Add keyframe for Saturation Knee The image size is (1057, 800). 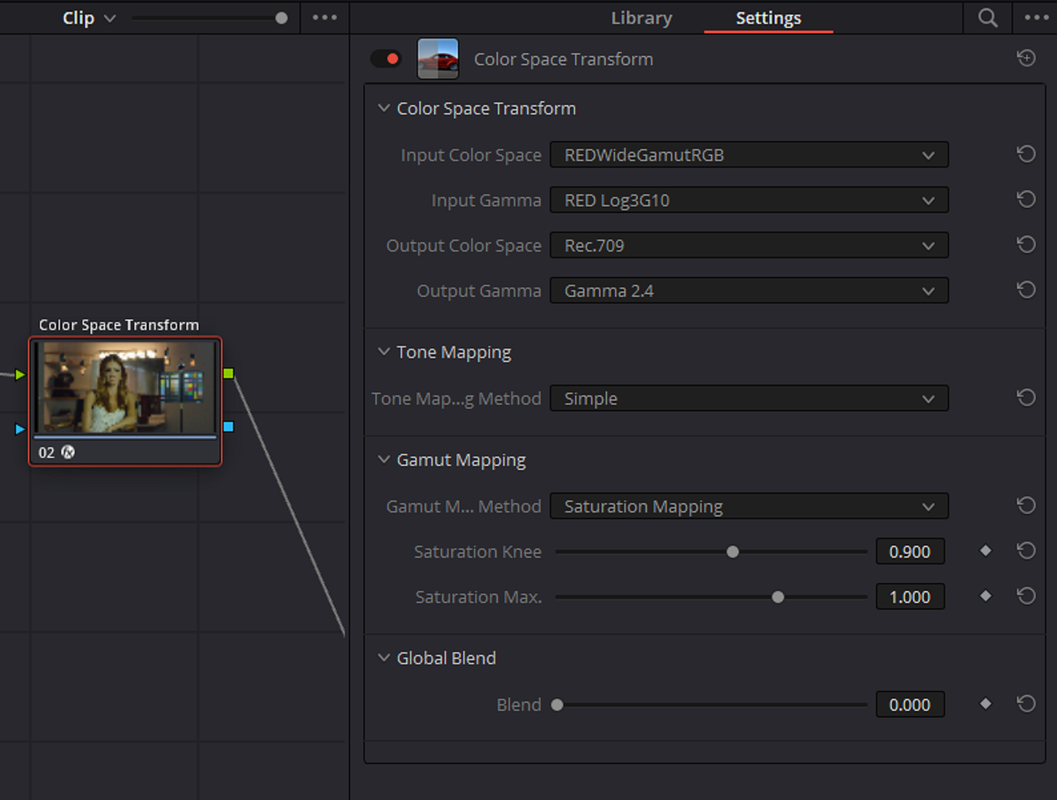tap(986, 551)
